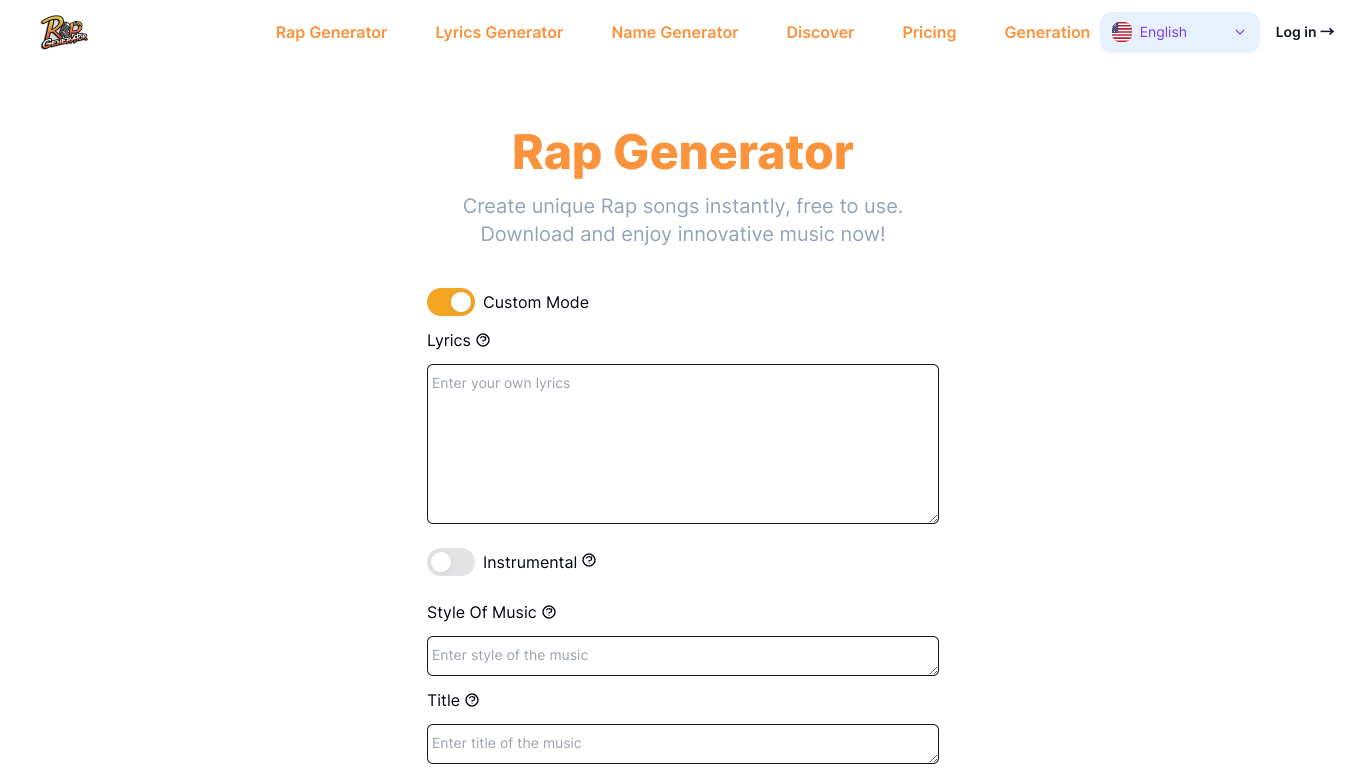
Task: Click the Rap Generator nav link
Action: (331, 32)
